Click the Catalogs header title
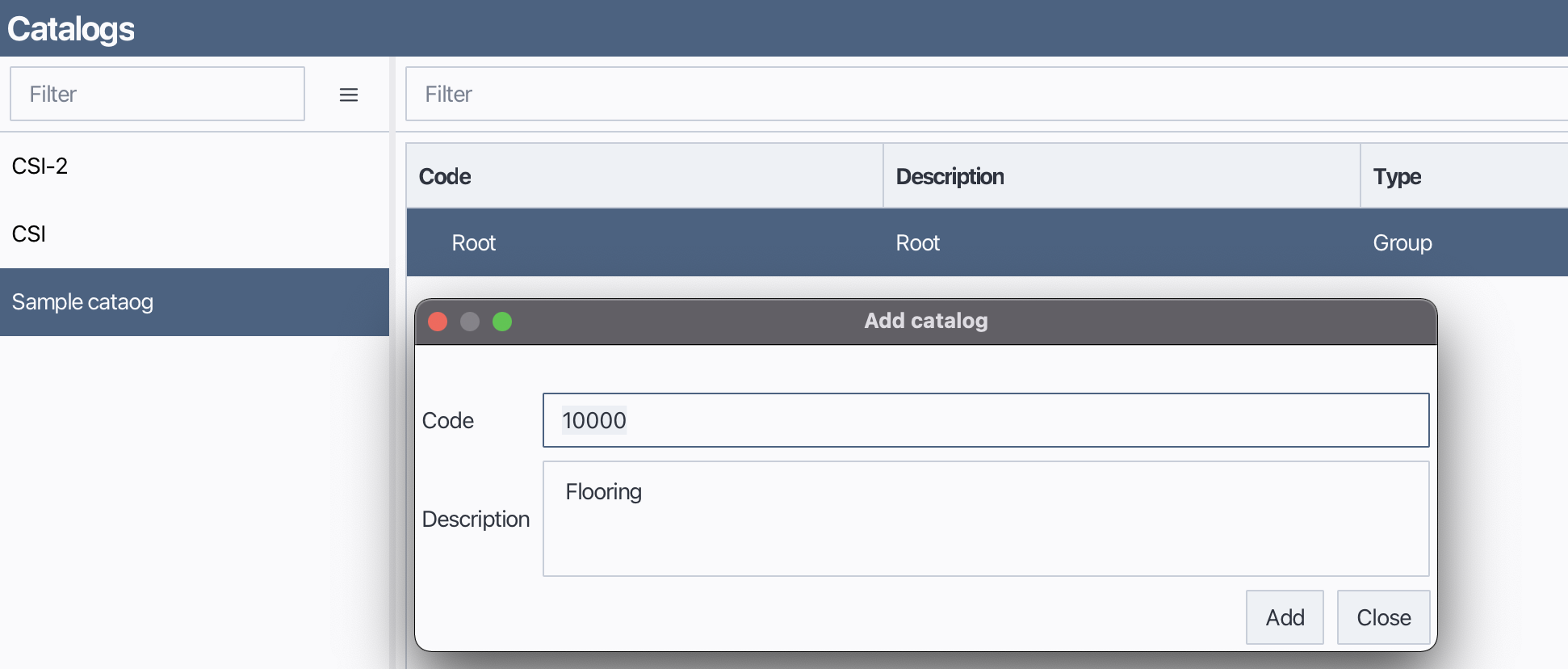The width and height of the screenshot is (1568, 669). click(x=71, y=29)
